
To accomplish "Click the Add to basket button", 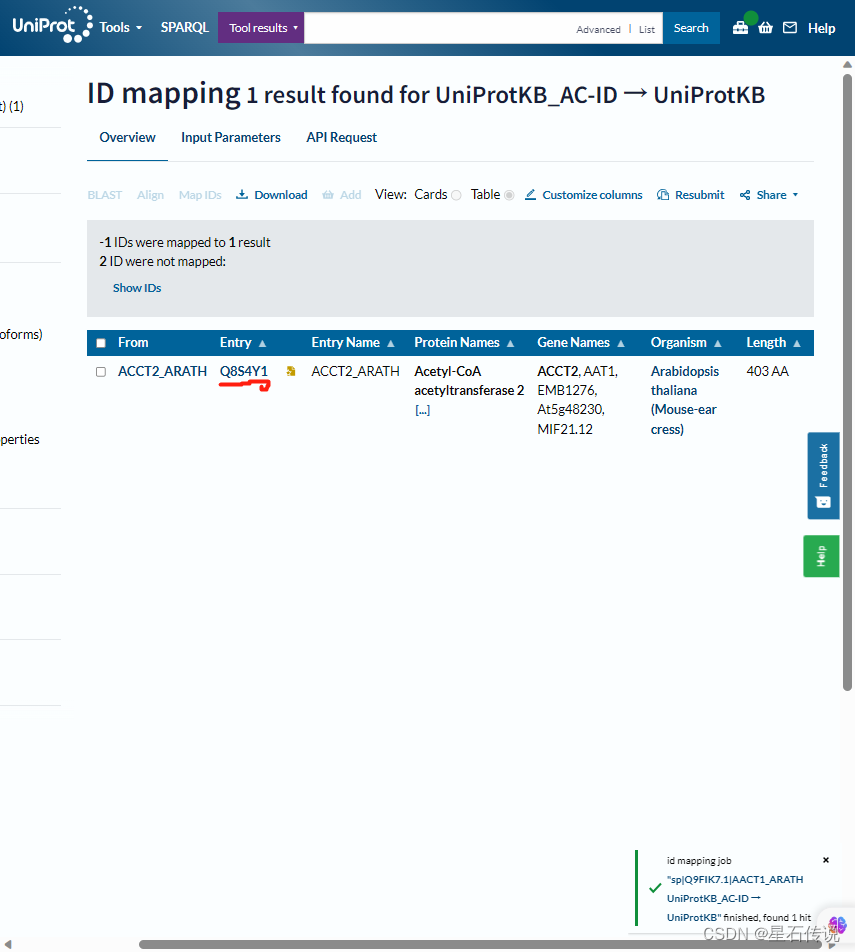I will [342, 195].
